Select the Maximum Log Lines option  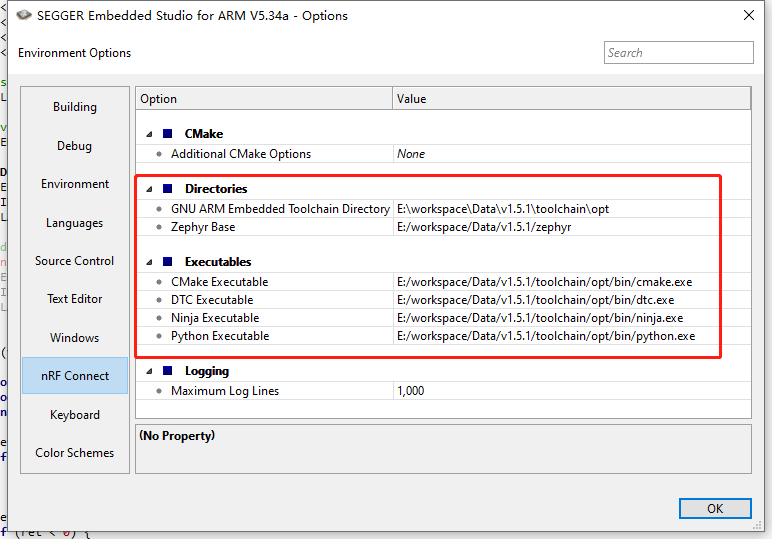click(225, 391)
